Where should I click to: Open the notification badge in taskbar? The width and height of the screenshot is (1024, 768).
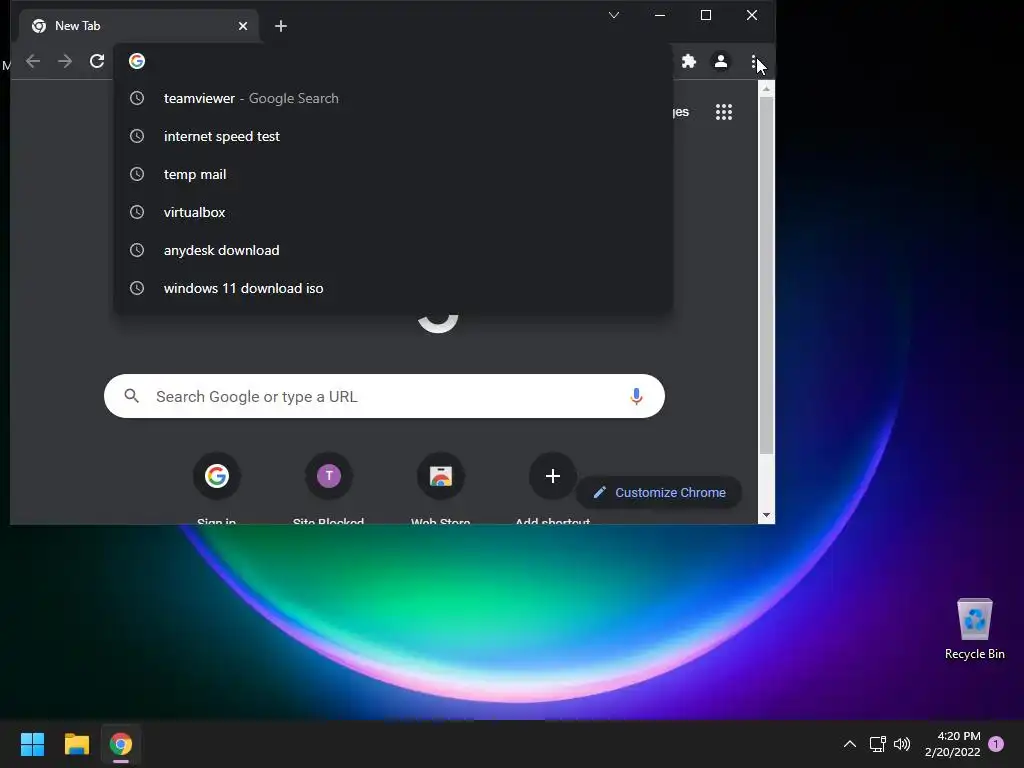point(996,744)
